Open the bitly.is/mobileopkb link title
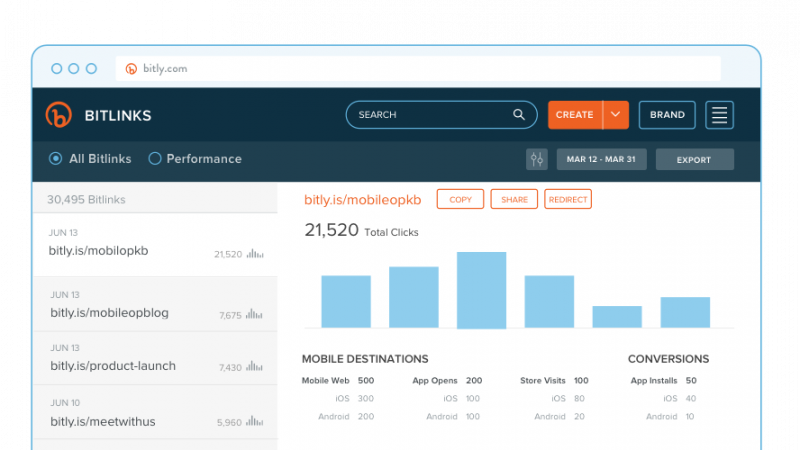This screenshot has height=450, width=800. pos(363,199)
